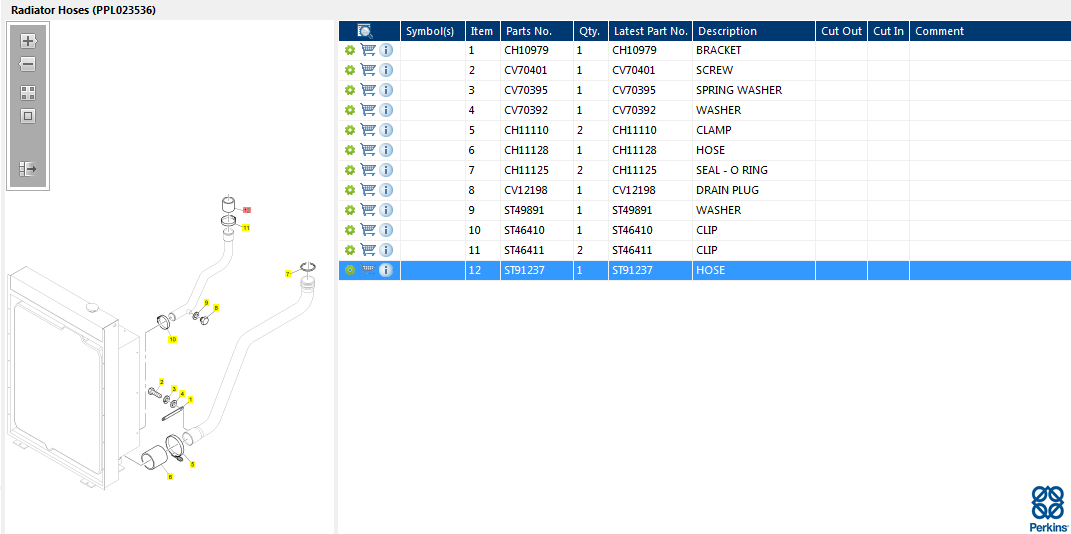Click the zoom in (plus) diagram tool
Screen dimensions: 1071x534
click(28, 41)
